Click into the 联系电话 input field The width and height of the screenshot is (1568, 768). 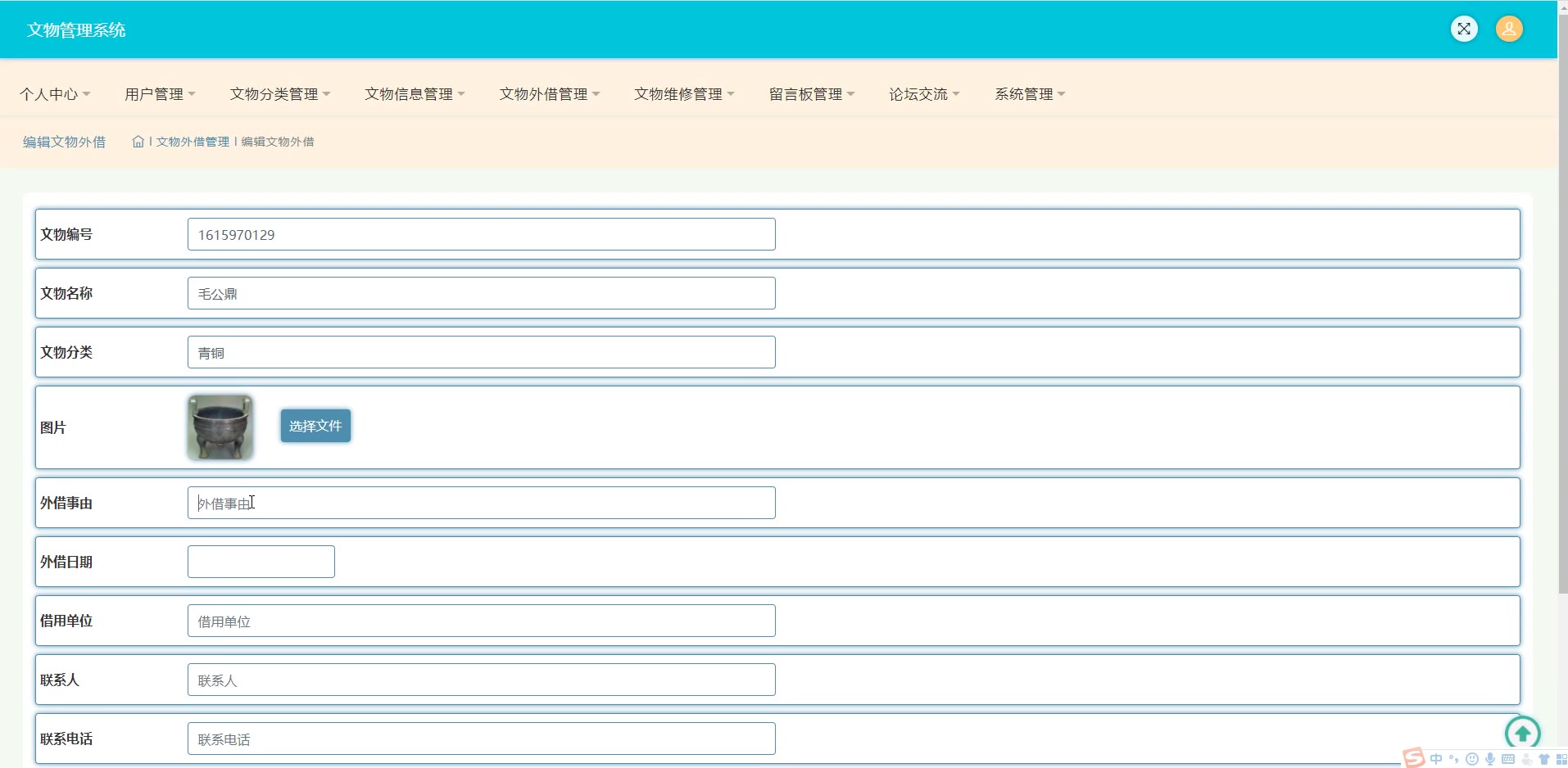pos(481,739)
